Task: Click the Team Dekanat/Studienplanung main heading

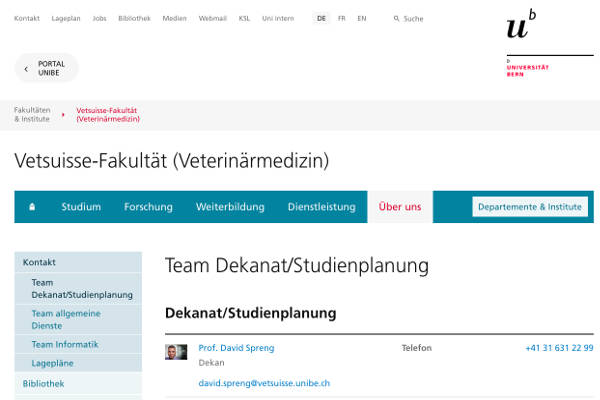Action: (x=297, y=266)
